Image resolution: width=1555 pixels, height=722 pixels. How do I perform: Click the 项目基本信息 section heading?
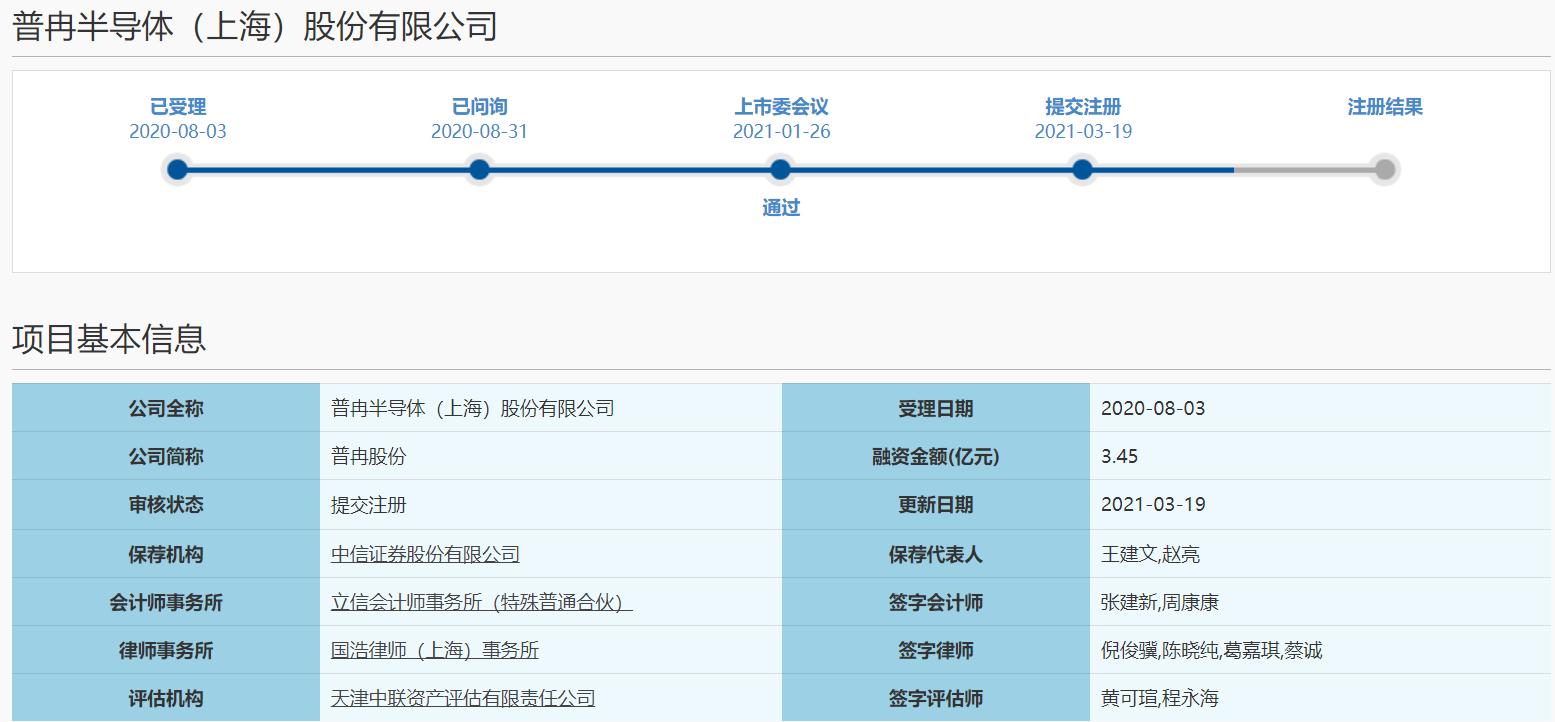(x=109, y=339)
